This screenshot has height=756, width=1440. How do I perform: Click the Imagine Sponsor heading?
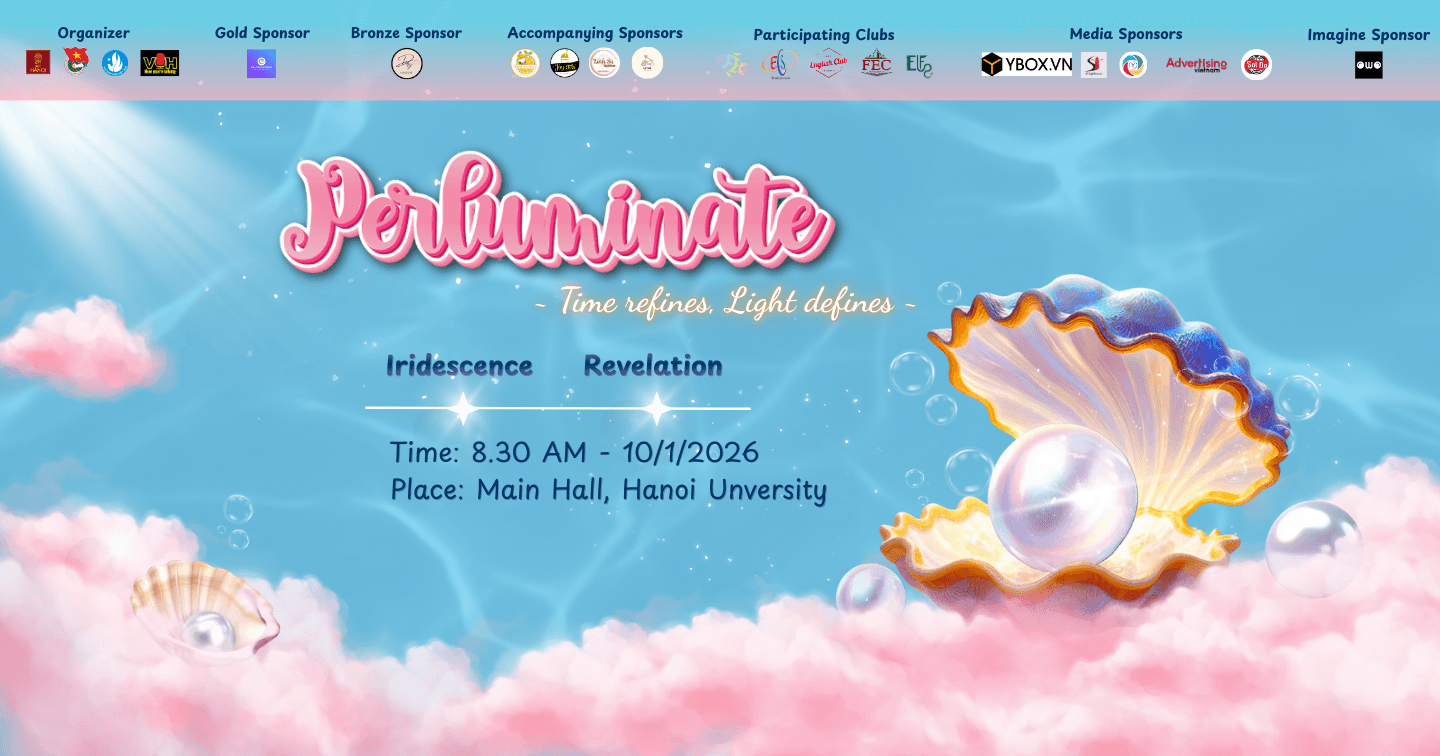pyautogui.click(x=1368, y=35)
